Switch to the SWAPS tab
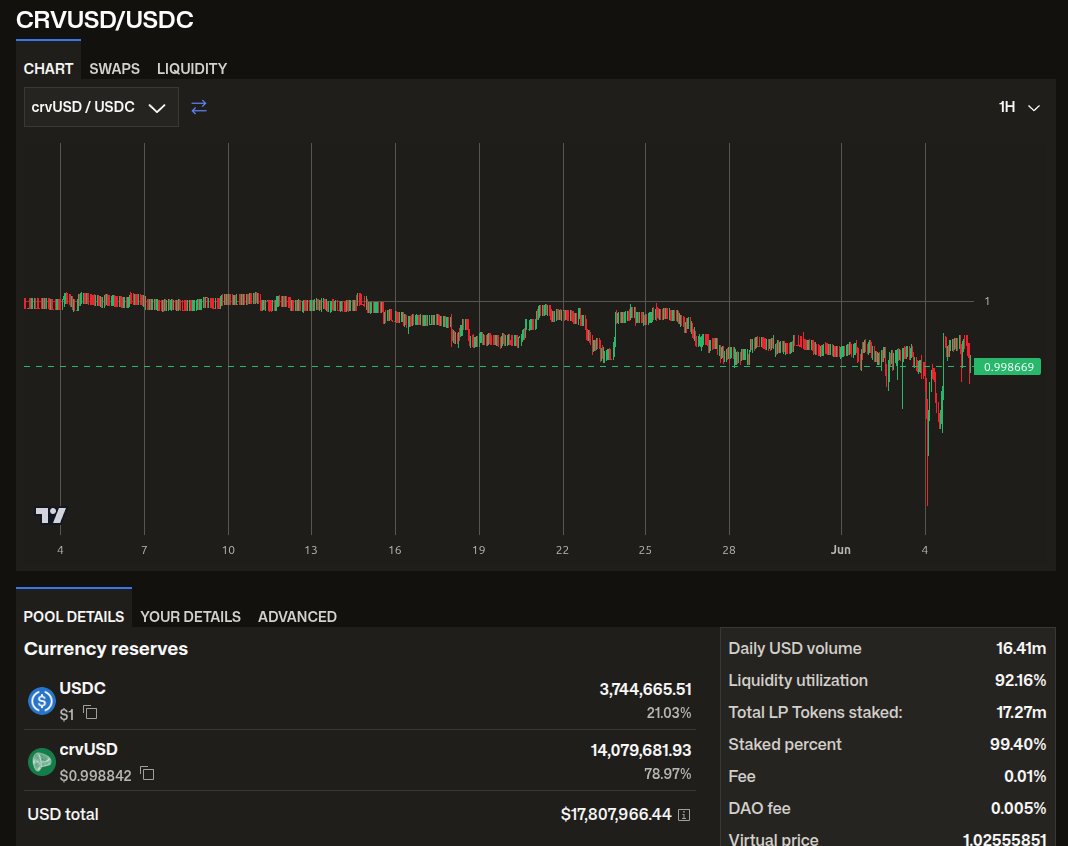 click(114, 69)
